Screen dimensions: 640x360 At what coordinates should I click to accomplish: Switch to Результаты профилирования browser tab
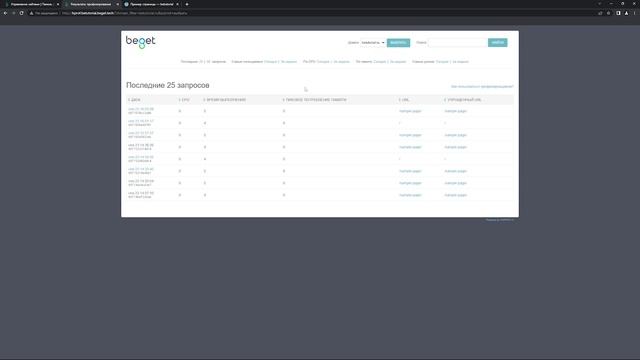point(91,4)
